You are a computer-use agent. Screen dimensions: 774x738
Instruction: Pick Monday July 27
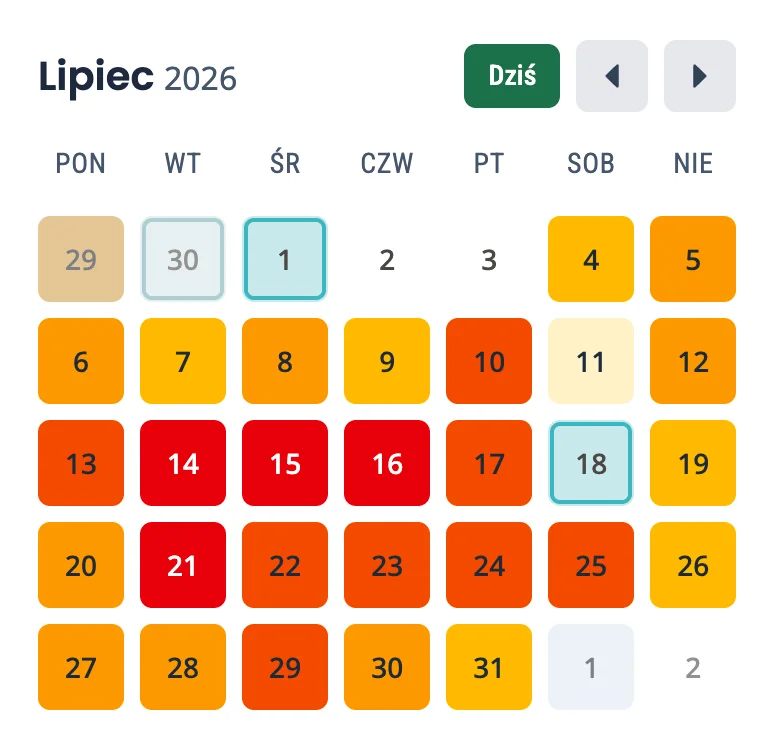pyautogui.click(x=81, y=667)
